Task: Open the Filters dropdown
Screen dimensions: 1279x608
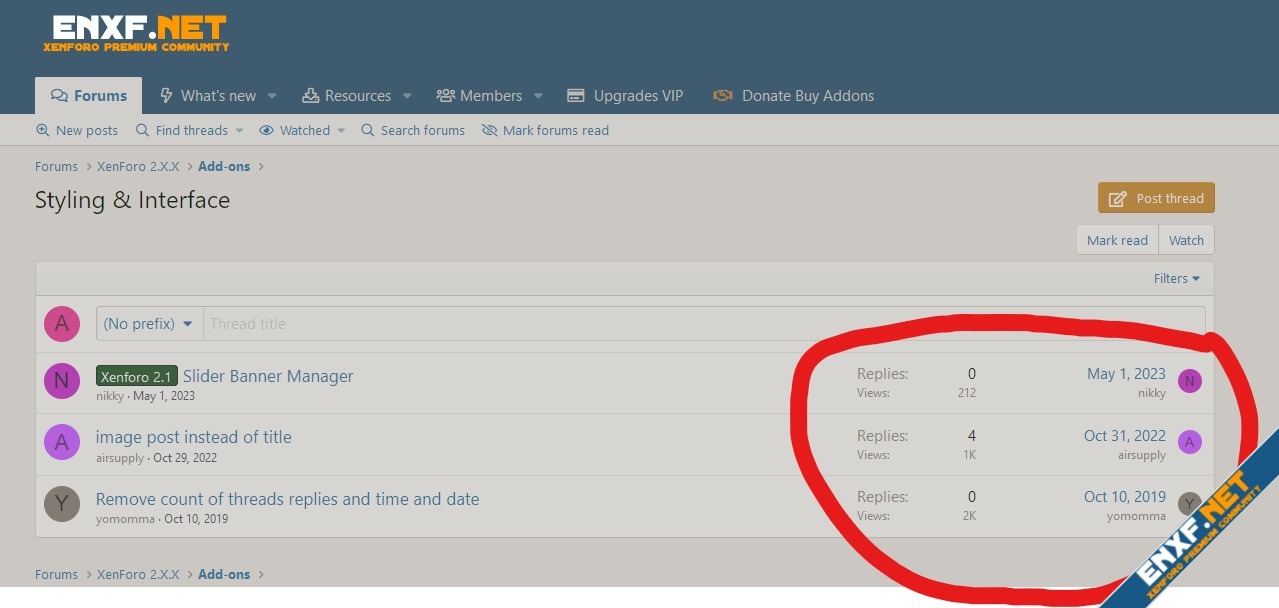Action: 1176,279
